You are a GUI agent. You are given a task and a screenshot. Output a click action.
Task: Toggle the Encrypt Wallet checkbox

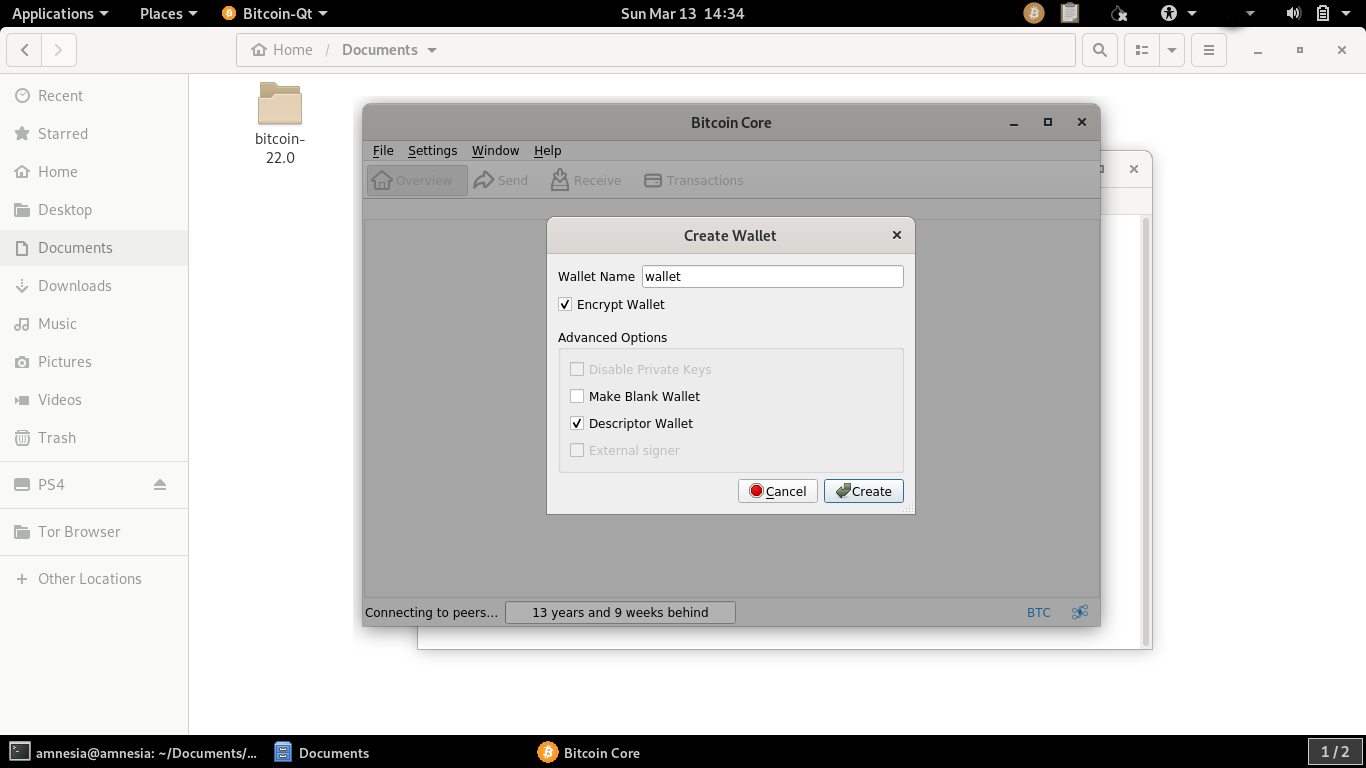tap(565, 304)
